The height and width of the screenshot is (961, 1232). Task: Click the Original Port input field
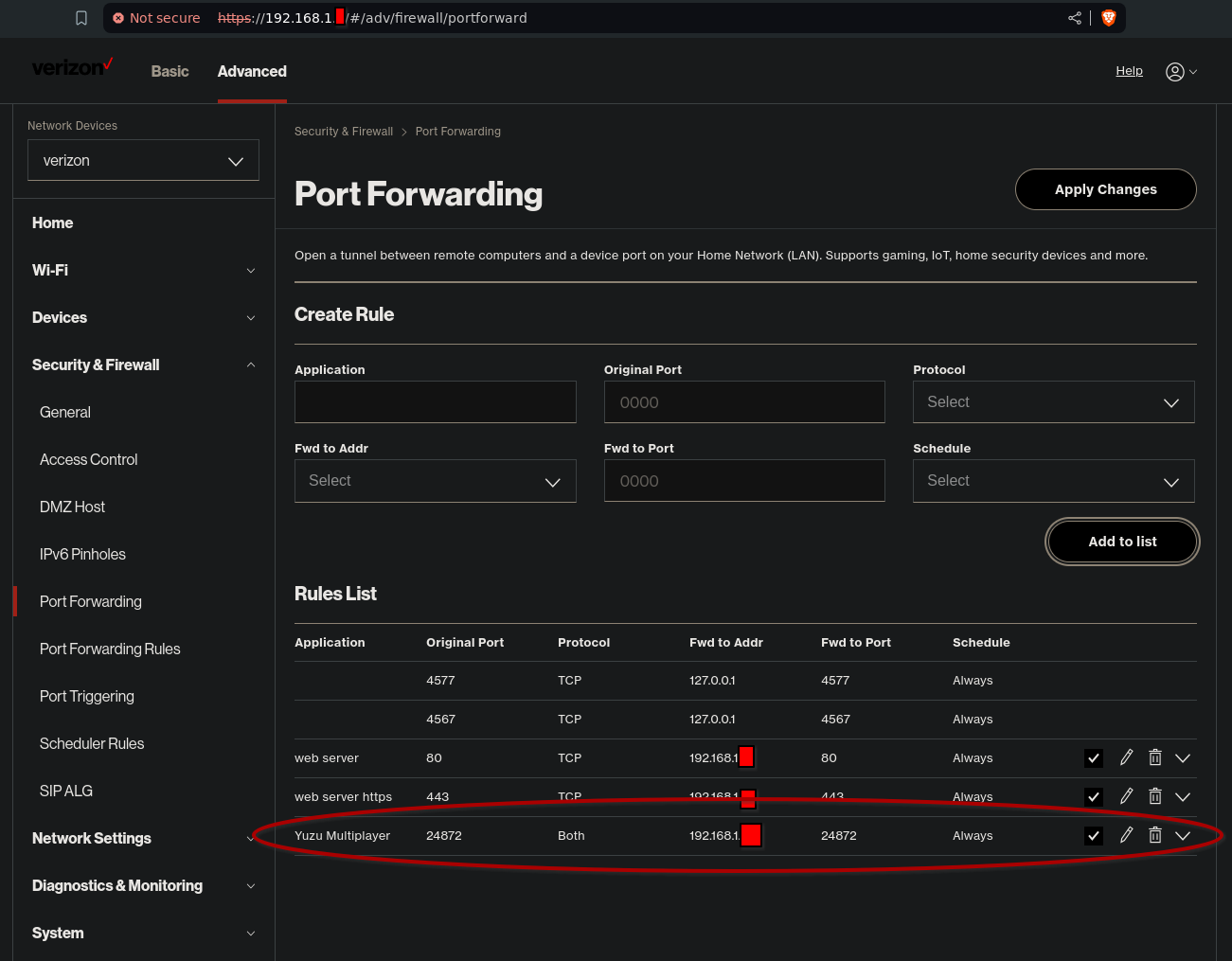(744, 402)
